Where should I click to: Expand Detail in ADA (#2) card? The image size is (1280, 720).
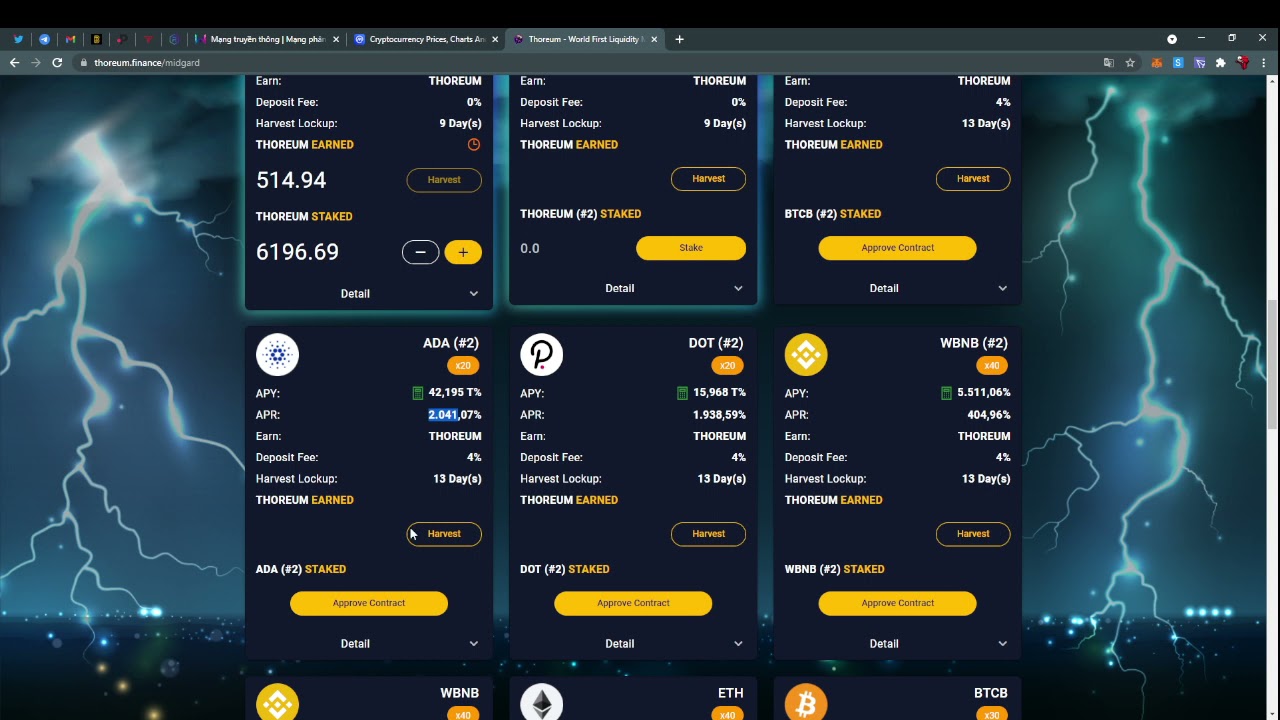pos(369,644)
